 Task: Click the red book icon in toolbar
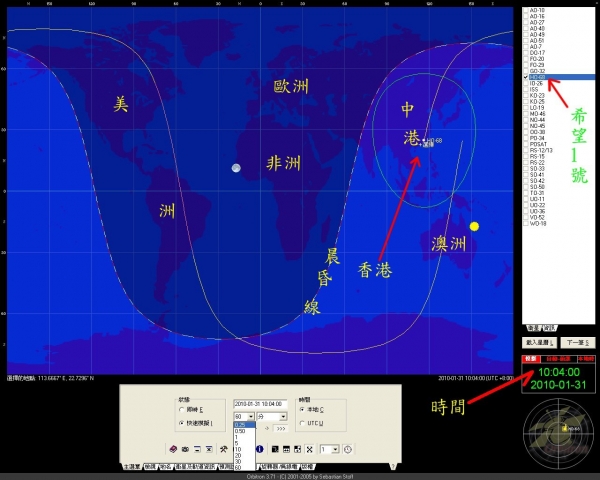pyautogui.click(x=172, y=449)
